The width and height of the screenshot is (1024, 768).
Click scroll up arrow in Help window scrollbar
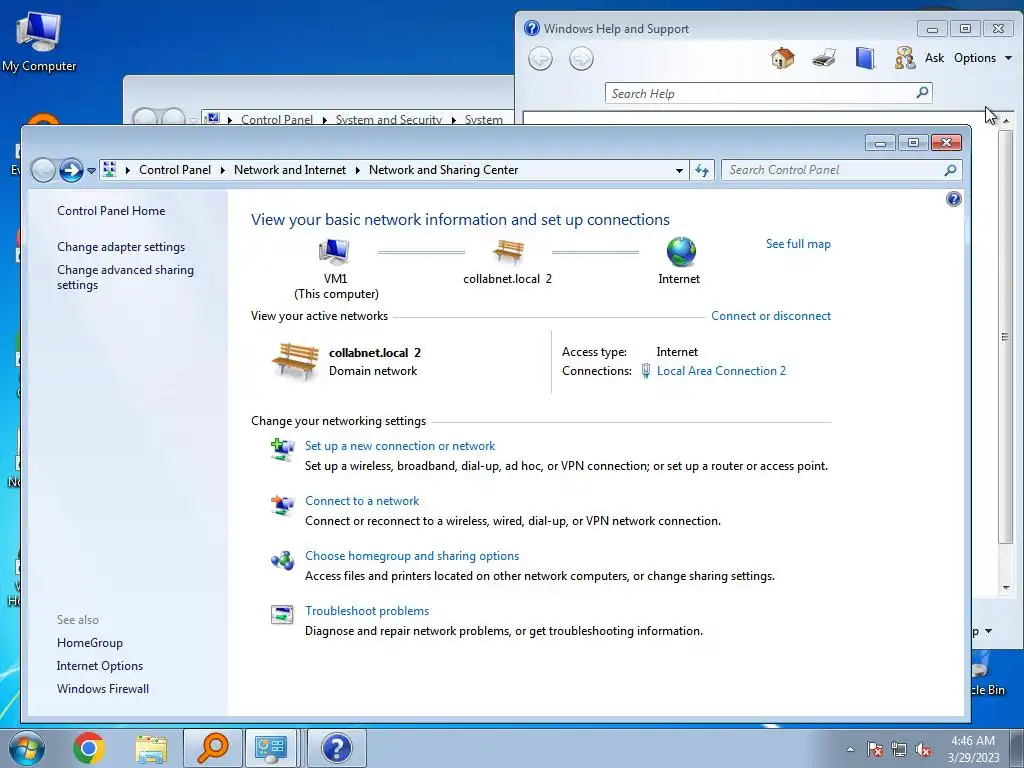coord(1006,120)
